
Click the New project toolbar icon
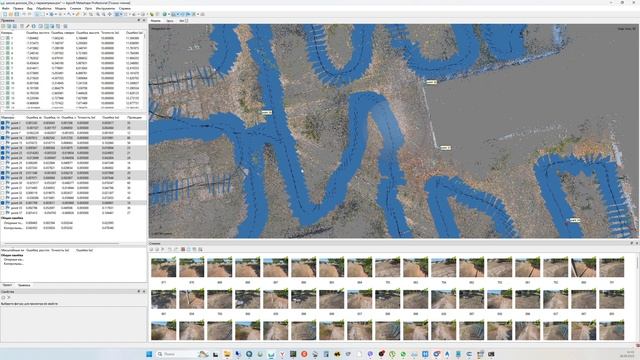(5, 14)
